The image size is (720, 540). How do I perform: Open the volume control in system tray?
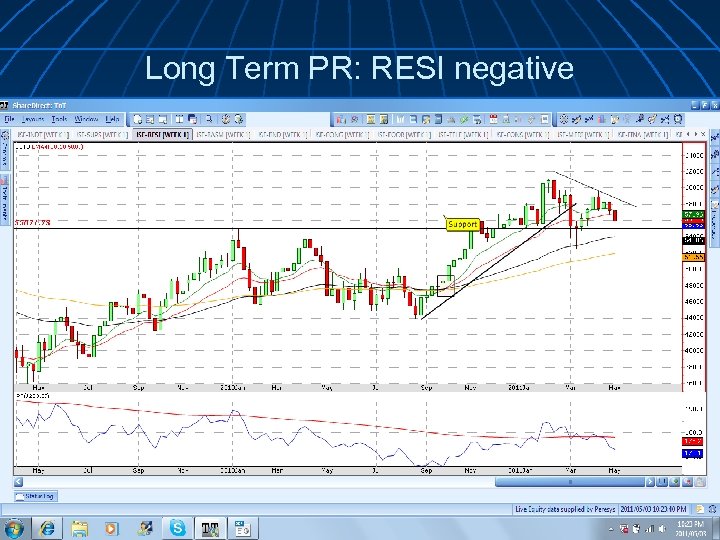point(662,529)
